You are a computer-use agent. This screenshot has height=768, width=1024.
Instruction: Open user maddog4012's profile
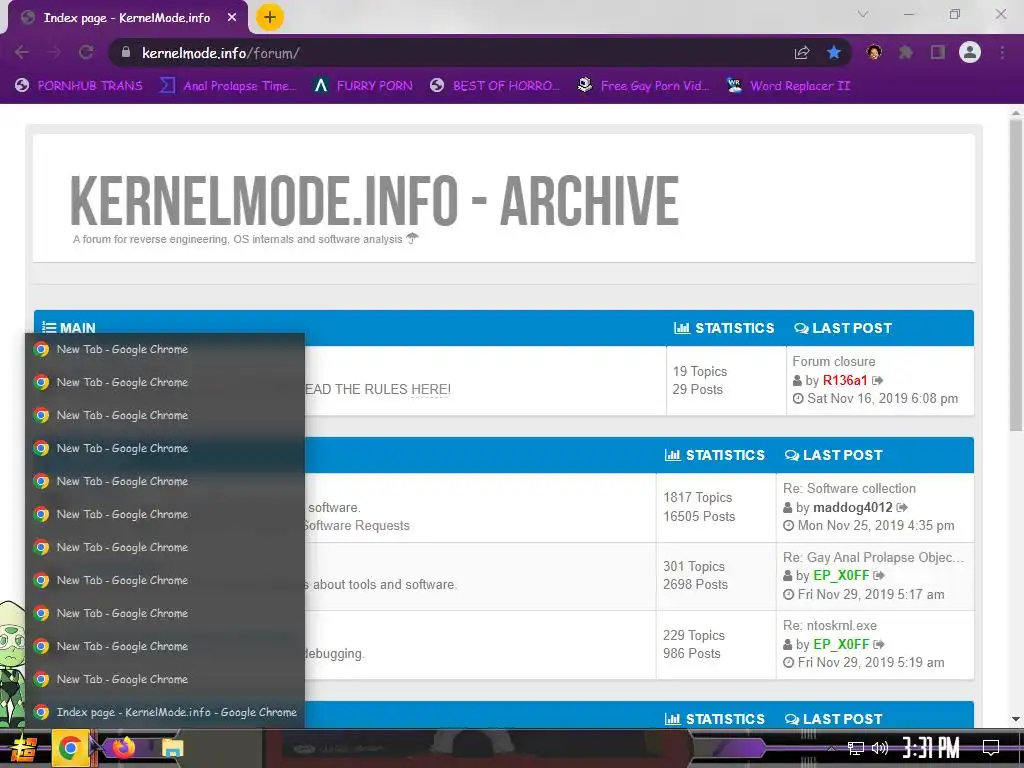tap(852, 507)
